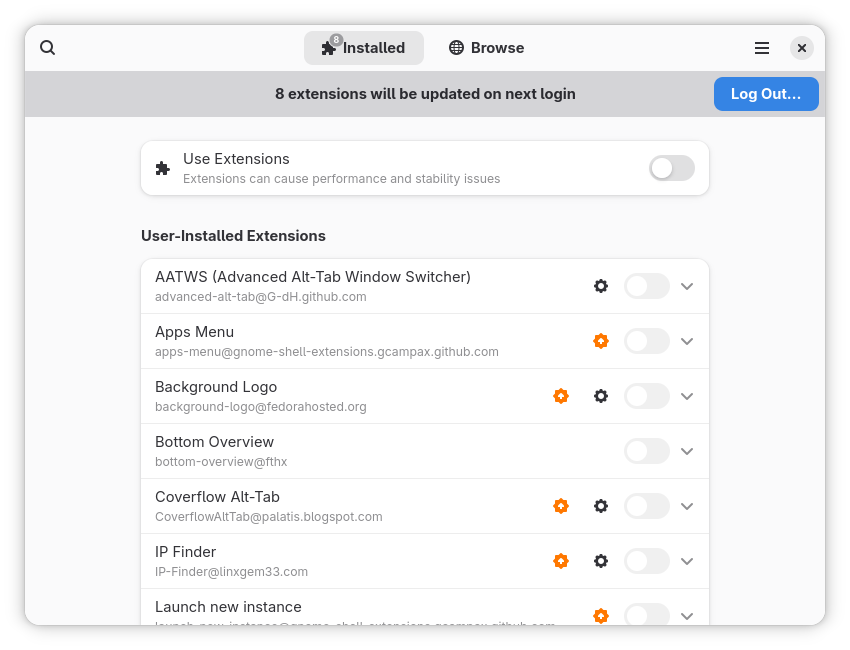Expand the Bottom Overview row details
850x650 pixels.
[687, 451]
